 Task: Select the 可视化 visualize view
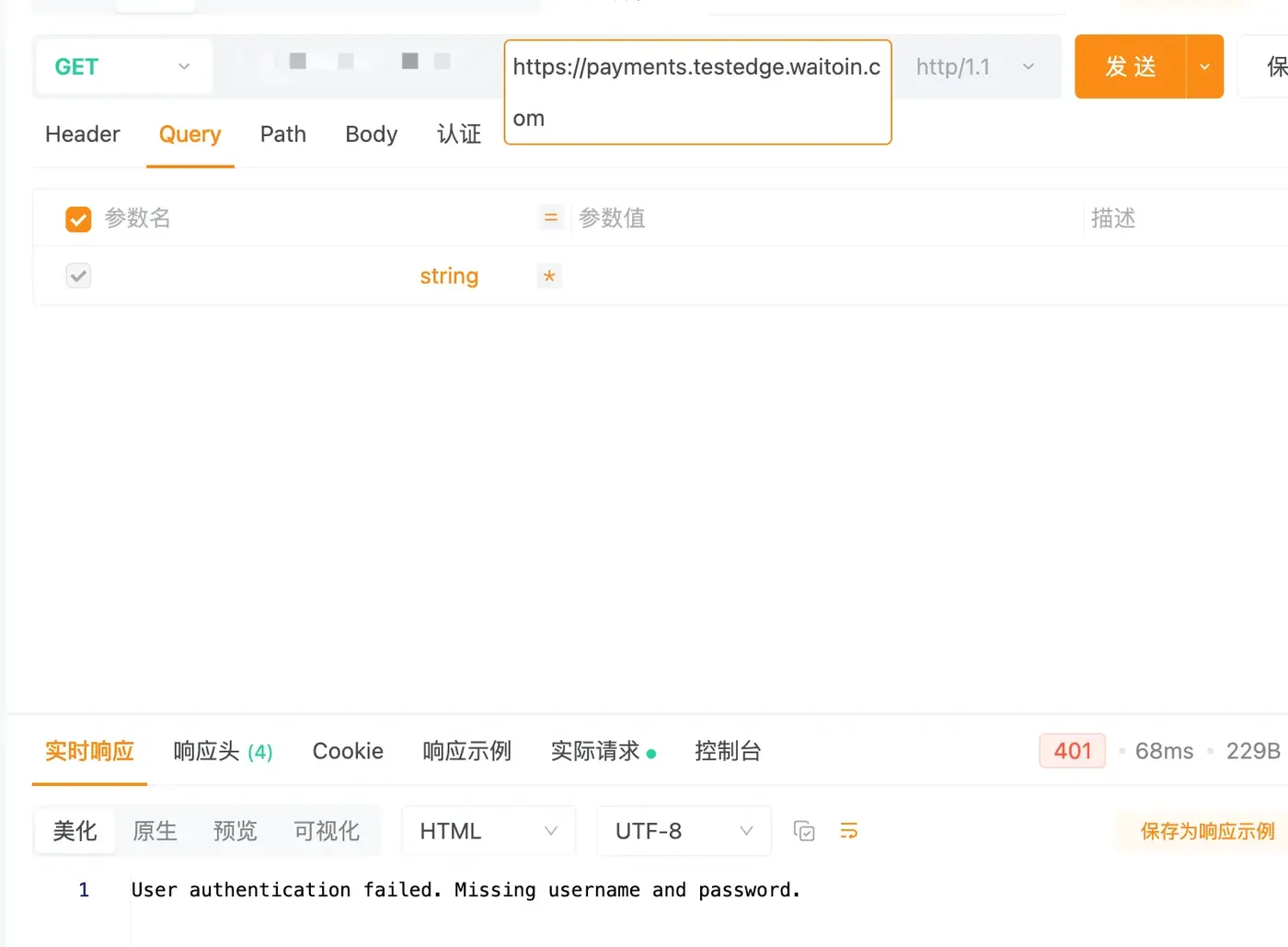pyautogui.click(x=327, y=832)
